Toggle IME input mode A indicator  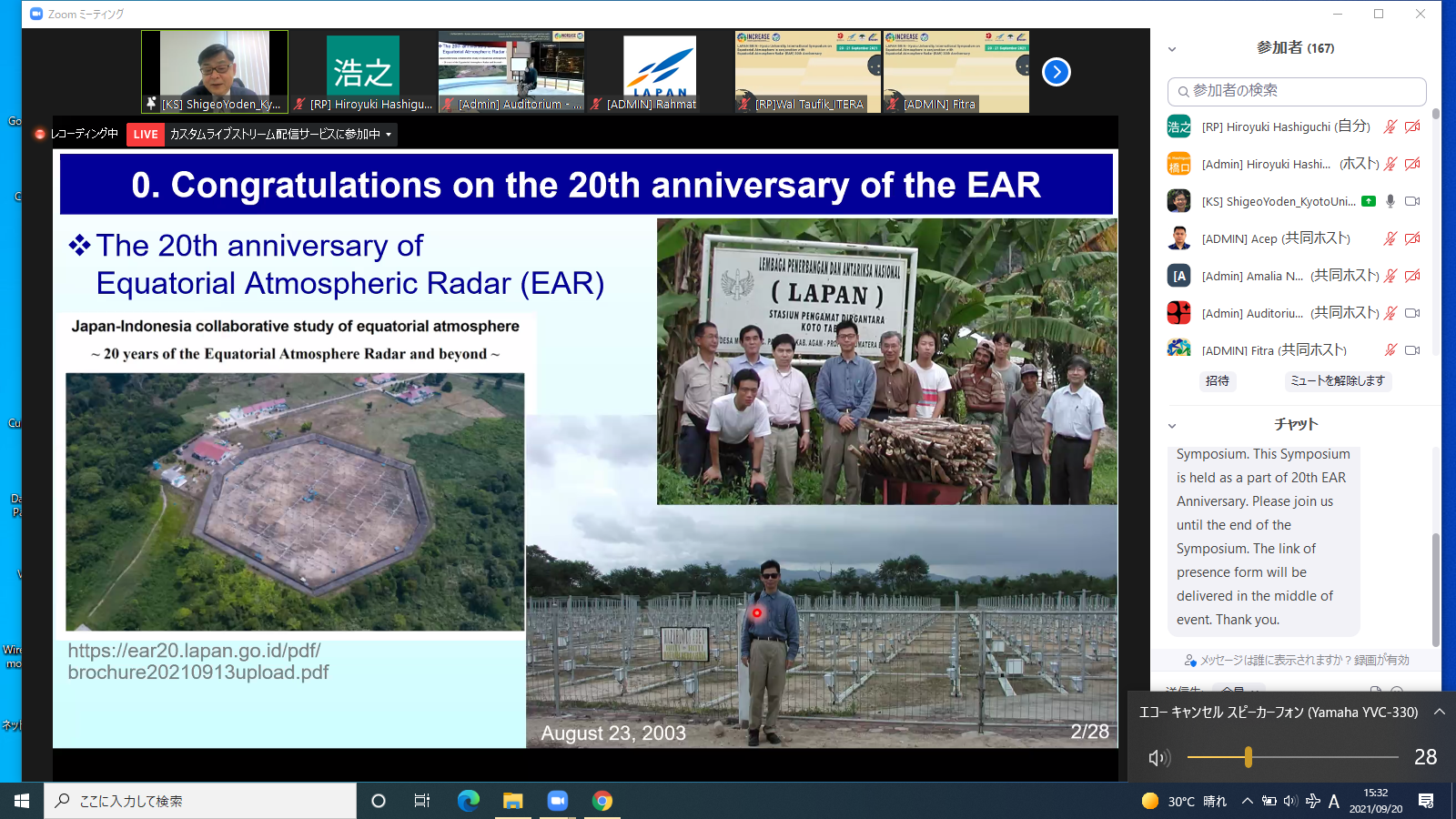pyautogui.click(x=1334, y=801)
